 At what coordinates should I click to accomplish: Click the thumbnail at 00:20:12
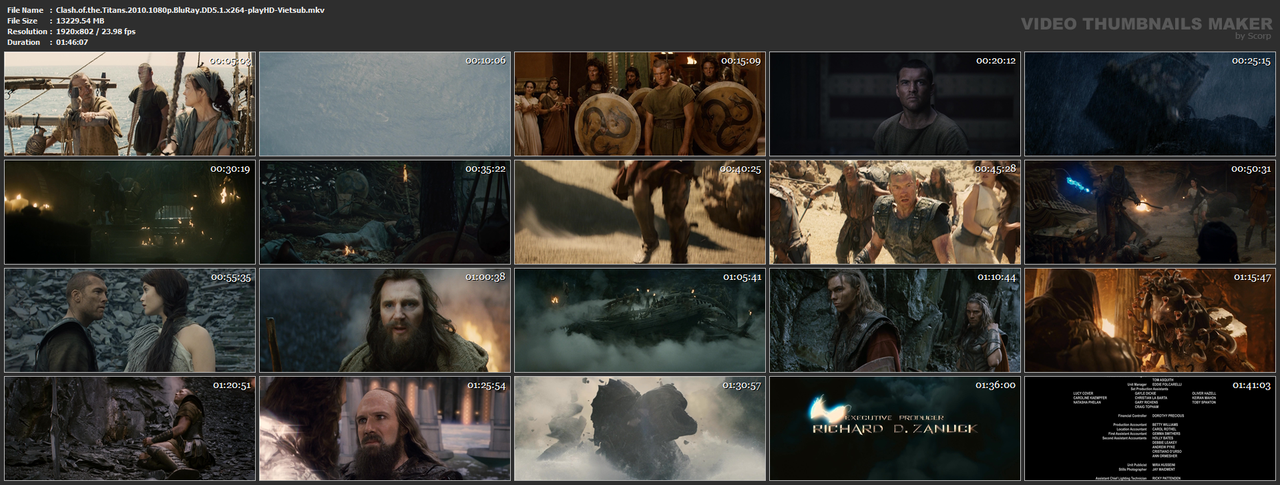(895, 104)
